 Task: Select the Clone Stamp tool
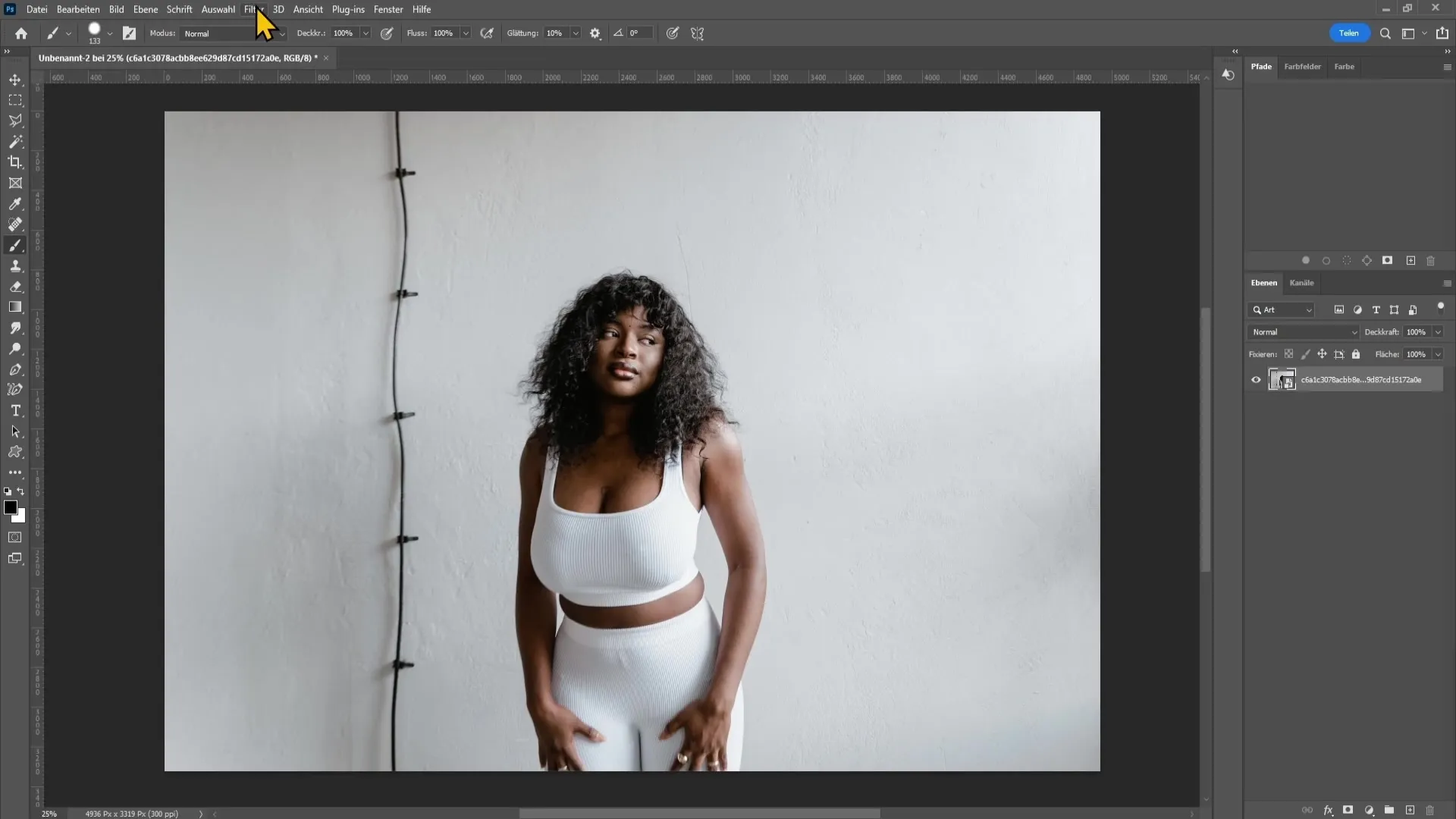pyautogui.click(x=15, y=267)
